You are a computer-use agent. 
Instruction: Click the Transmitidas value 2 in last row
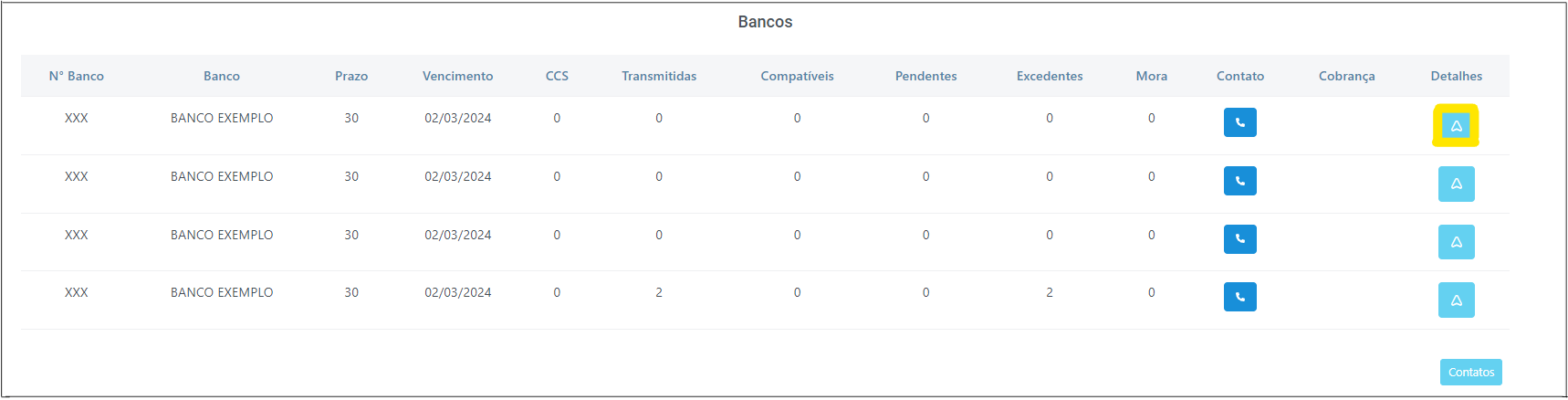659,292
